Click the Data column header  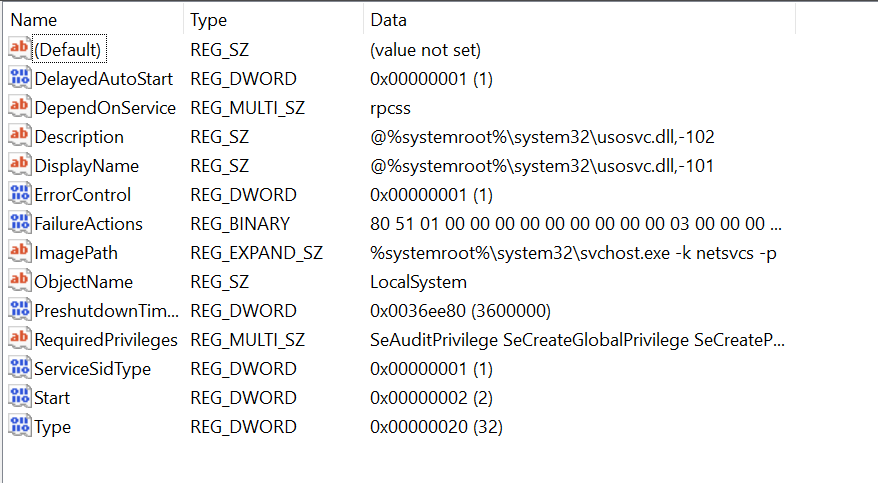pyautogui.click(x=388, y=20)
